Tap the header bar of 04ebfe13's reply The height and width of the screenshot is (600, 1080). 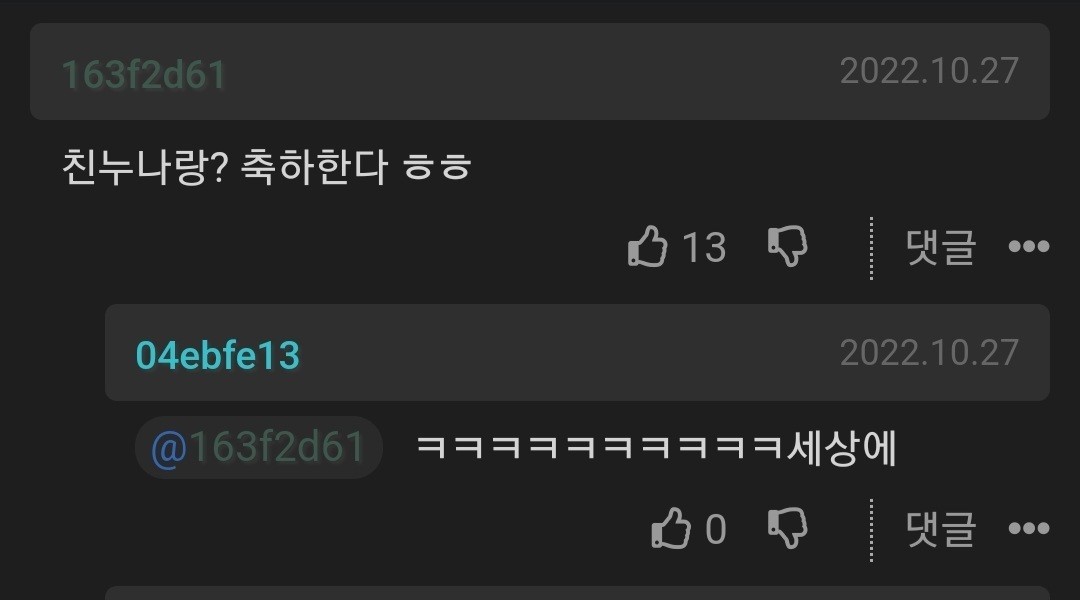pyautogui.click(x=577, y=353)
